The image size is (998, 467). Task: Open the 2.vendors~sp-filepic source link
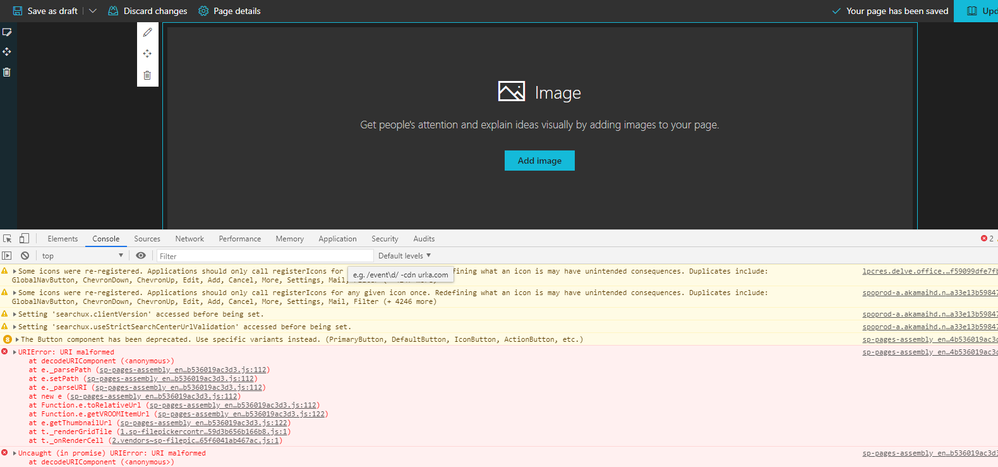(195, 440)
